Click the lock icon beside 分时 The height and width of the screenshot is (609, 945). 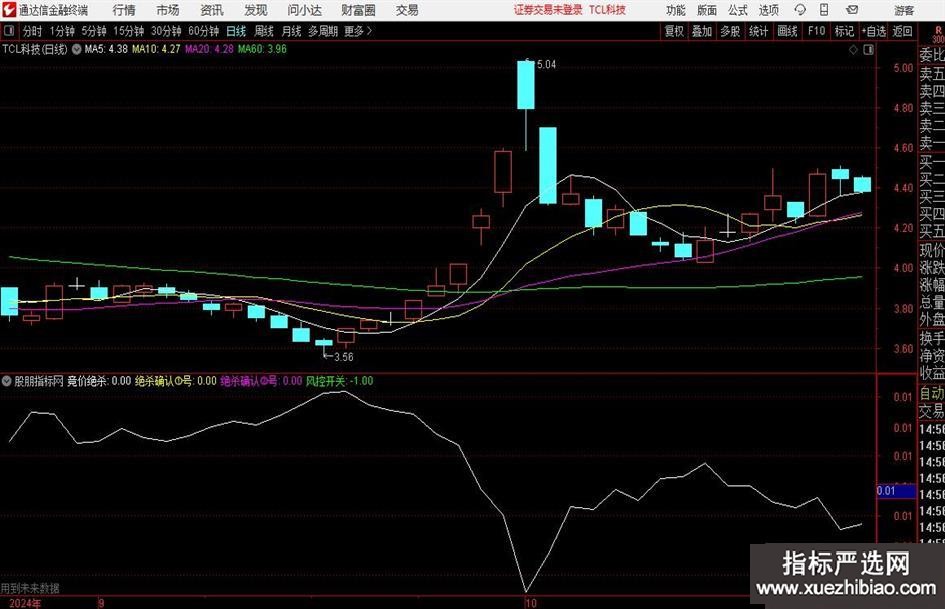pyautogui.click(x=11, y=31)
